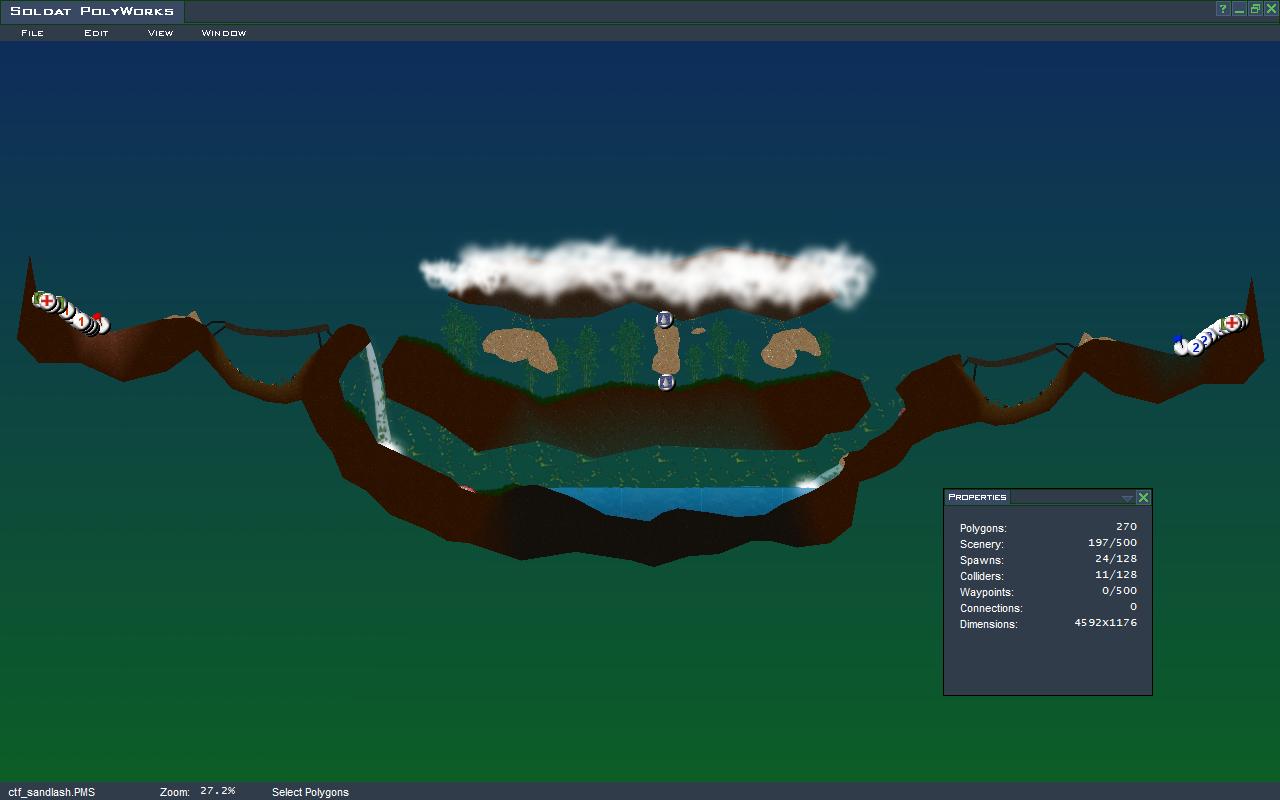Screen dimensions: 1280x800
Task: Click the zoom percentage value in status bar
Action: (217, 791)
